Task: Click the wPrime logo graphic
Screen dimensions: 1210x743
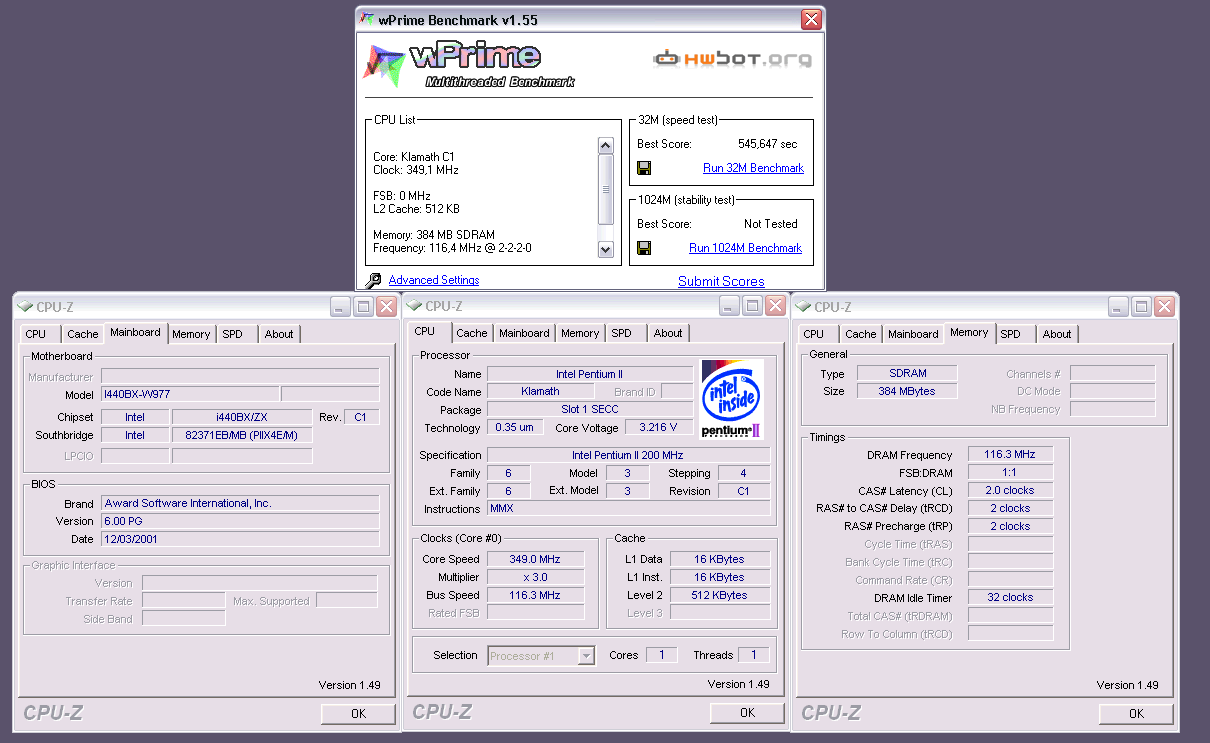Action: (468, 65)
